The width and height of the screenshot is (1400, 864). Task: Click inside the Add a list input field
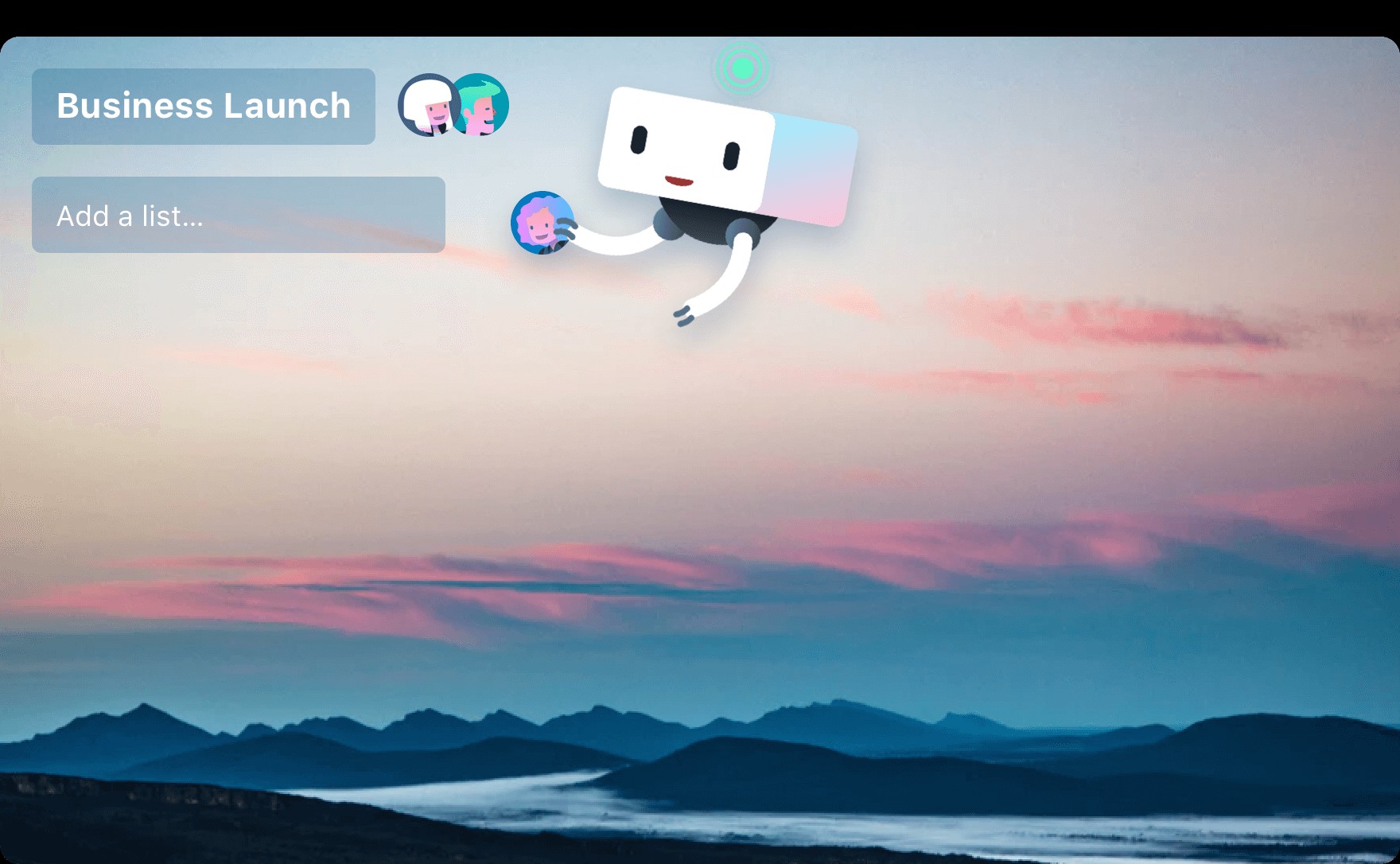point(239,216)
